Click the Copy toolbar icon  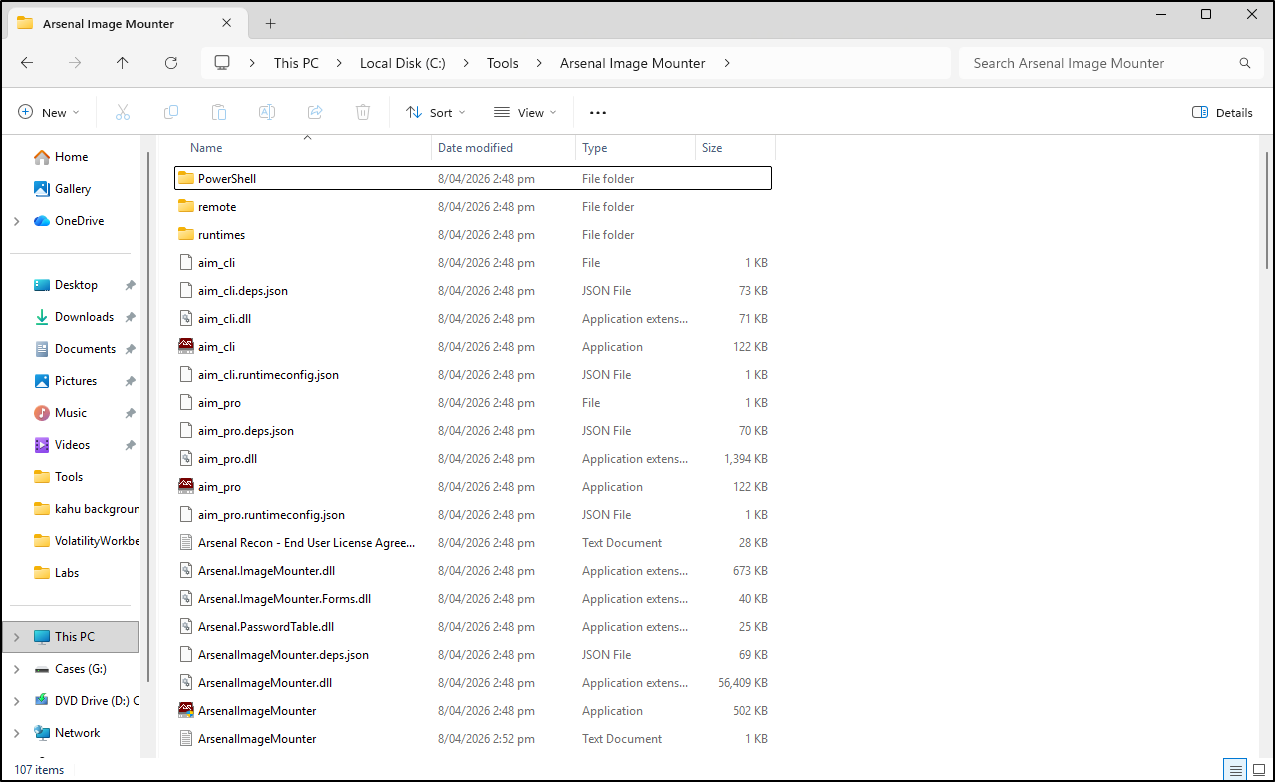click(171, 113)
